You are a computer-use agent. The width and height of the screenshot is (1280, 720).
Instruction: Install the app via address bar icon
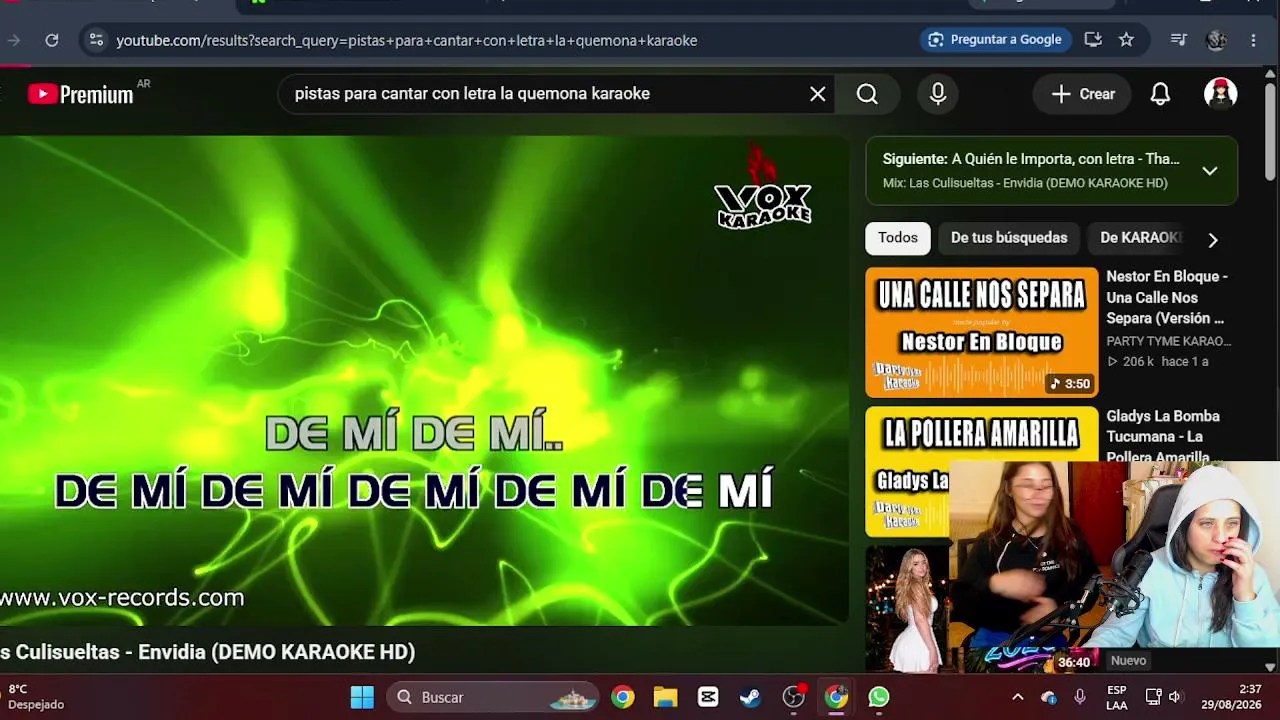click(x=1093, y=40)
